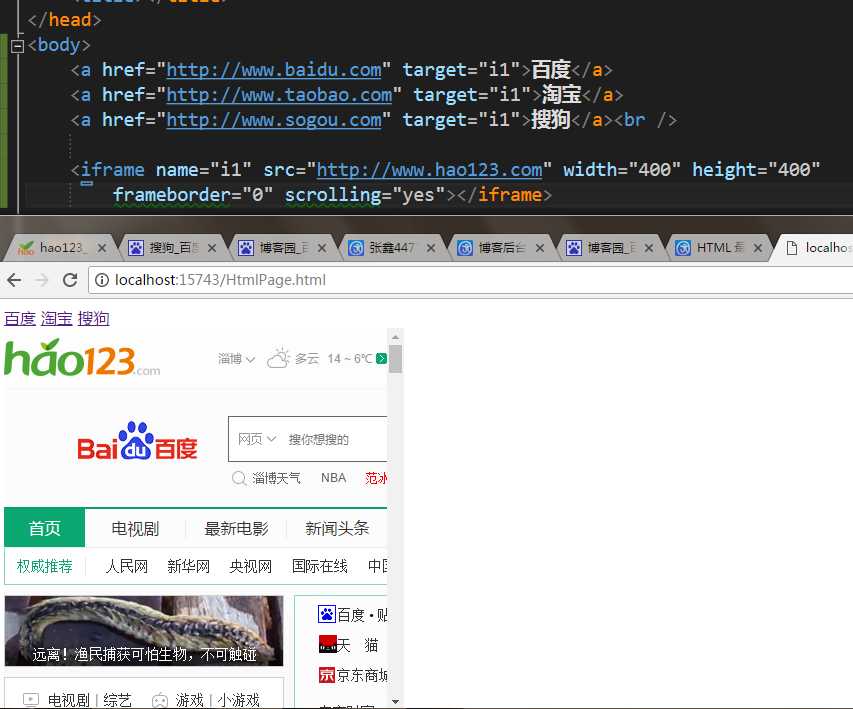Visit the 新华网 link

pos(188,566)
